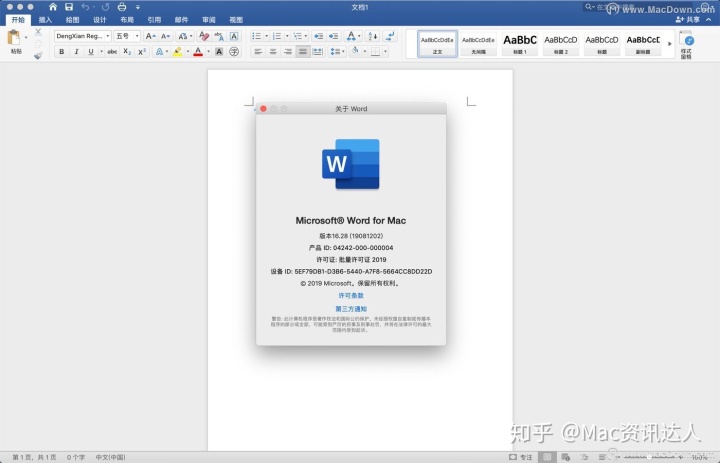
Task: Click the Redo circular arrow icon
Action: pyautogui.click(x=106, y=7)
